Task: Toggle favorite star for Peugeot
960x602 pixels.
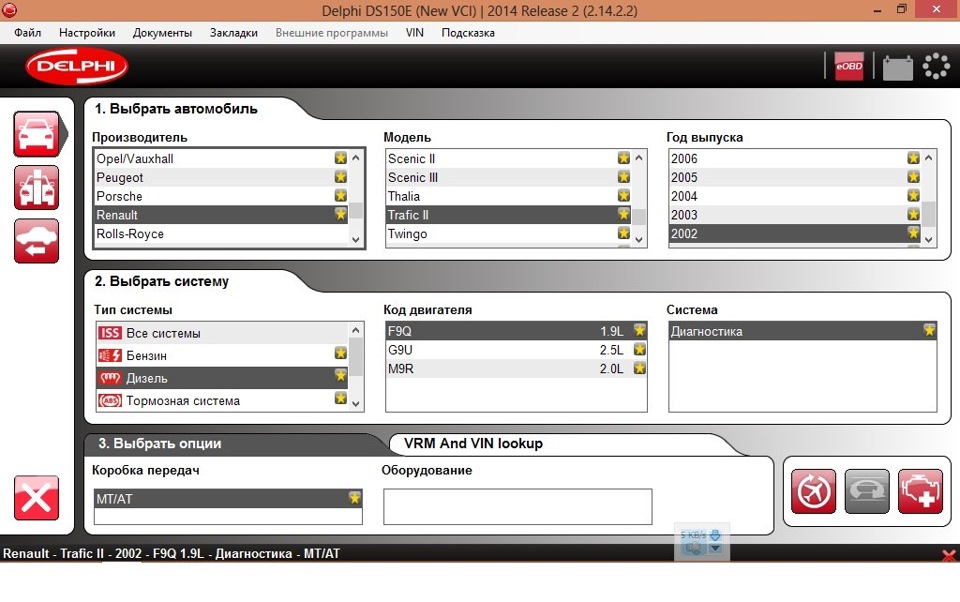Action: pyautogui.click(x=341, y=177)
